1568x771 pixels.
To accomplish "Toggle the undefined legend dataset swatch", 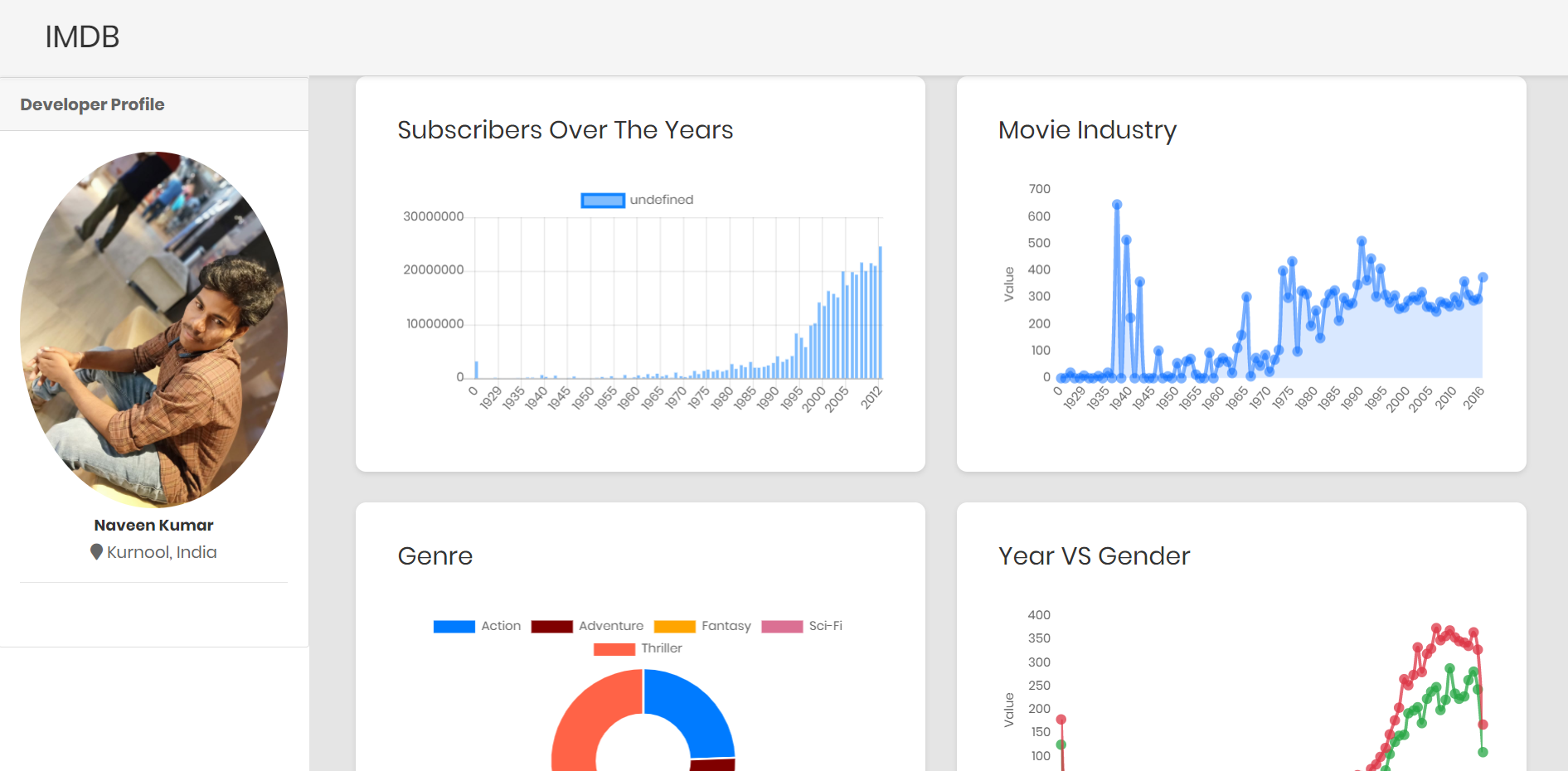I will tap(603, 200).
